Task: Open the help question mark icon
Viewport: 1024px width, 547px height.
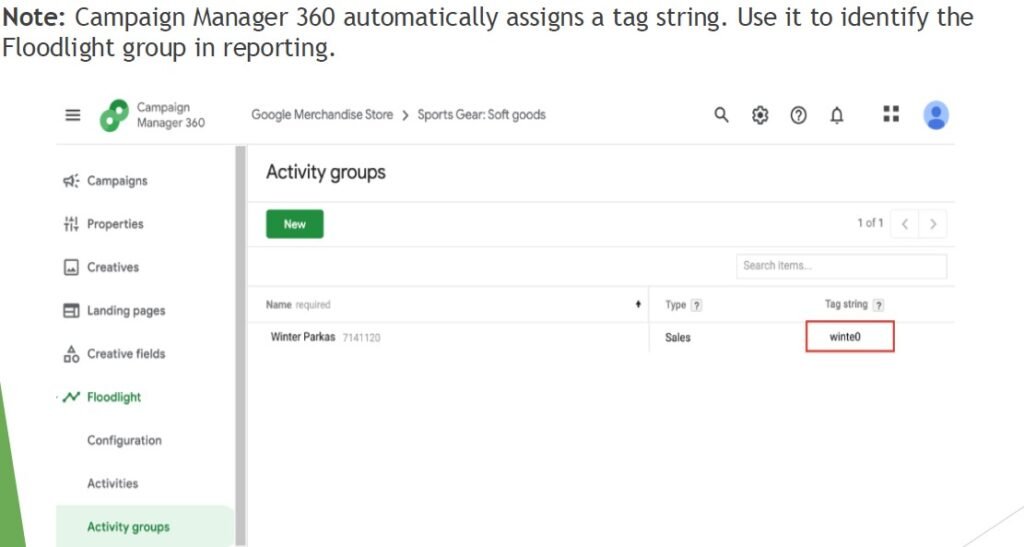Action: point(798,116)
